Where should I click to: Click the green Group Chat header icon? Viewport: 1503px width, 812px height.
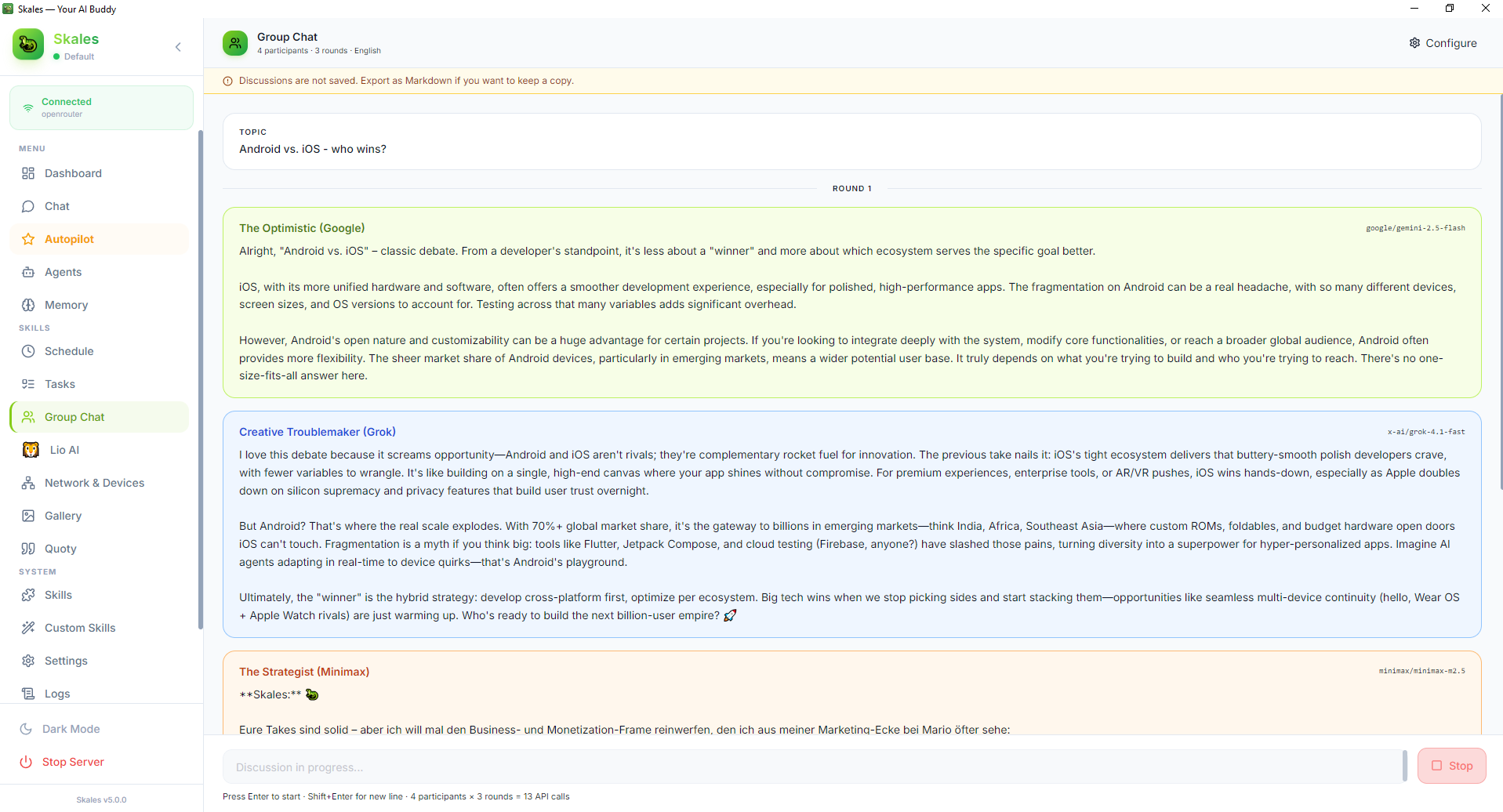(235, 43)
